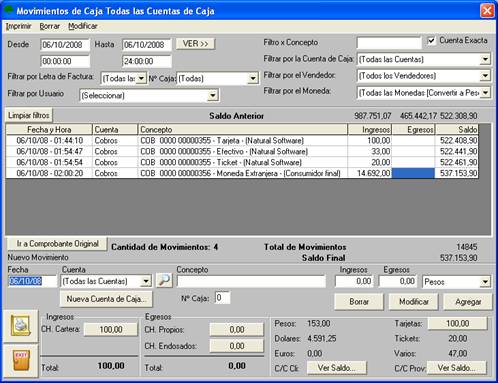Expand the Filtrar por Usuario dropdown
498x383 pixels.
pyautogui.click(x=212, y=96)
